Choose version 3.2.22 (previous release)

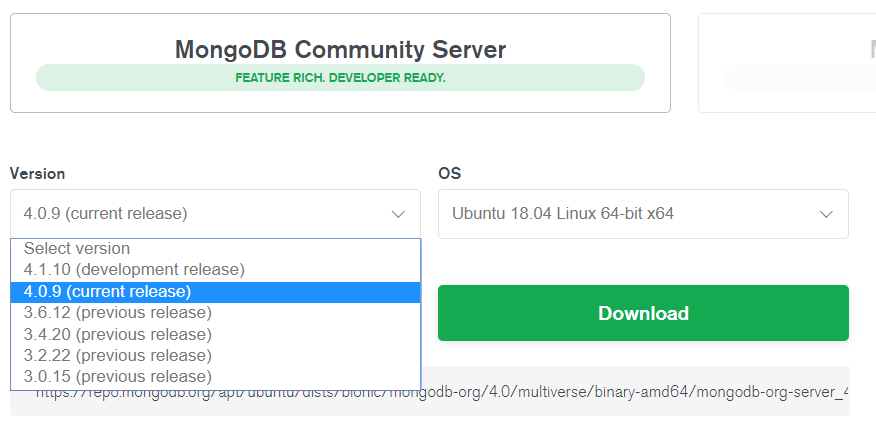coord(215,356)
